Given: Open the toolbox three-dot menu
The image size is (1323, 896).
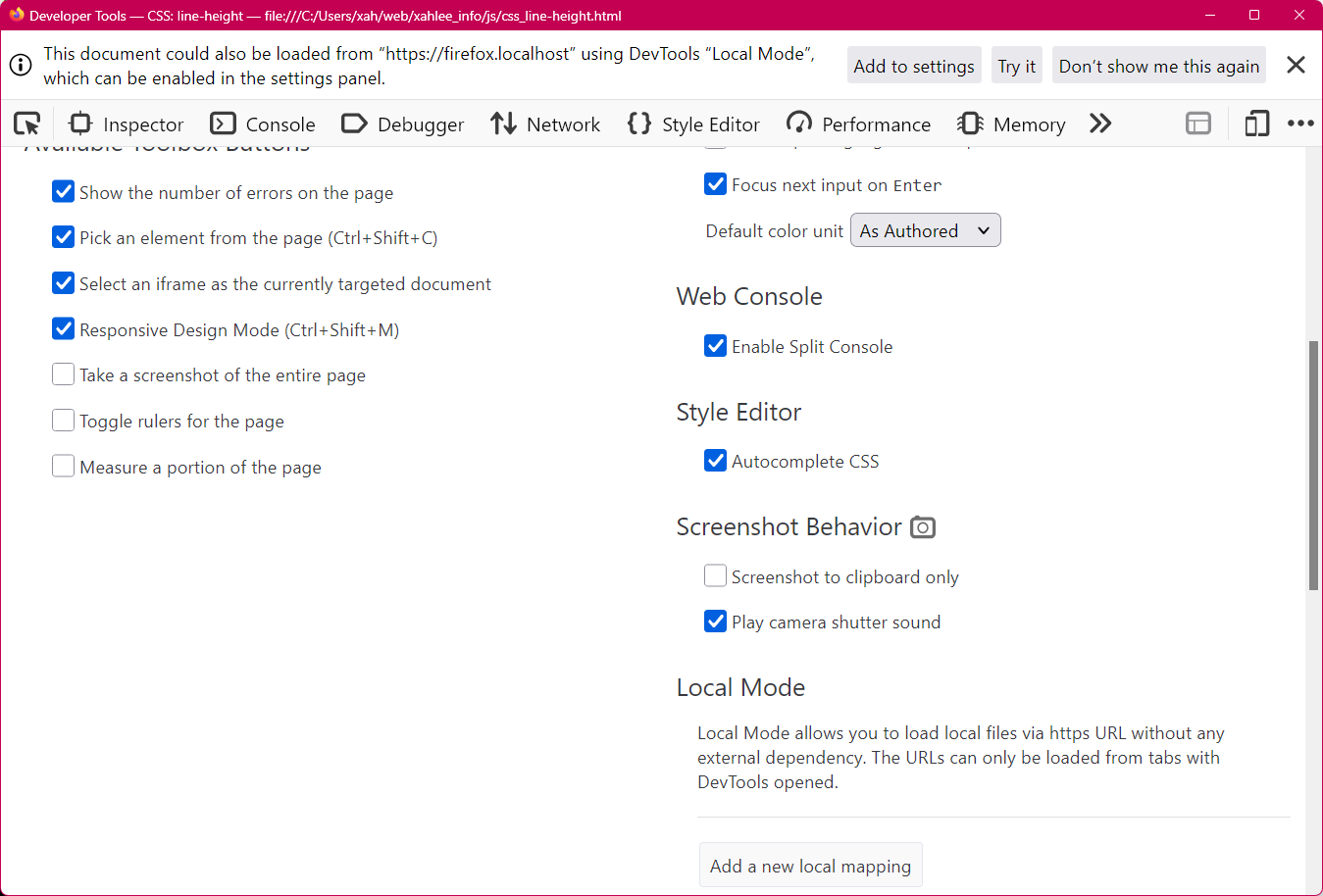Looking at the screenshot, I should tap(1300, 124).
